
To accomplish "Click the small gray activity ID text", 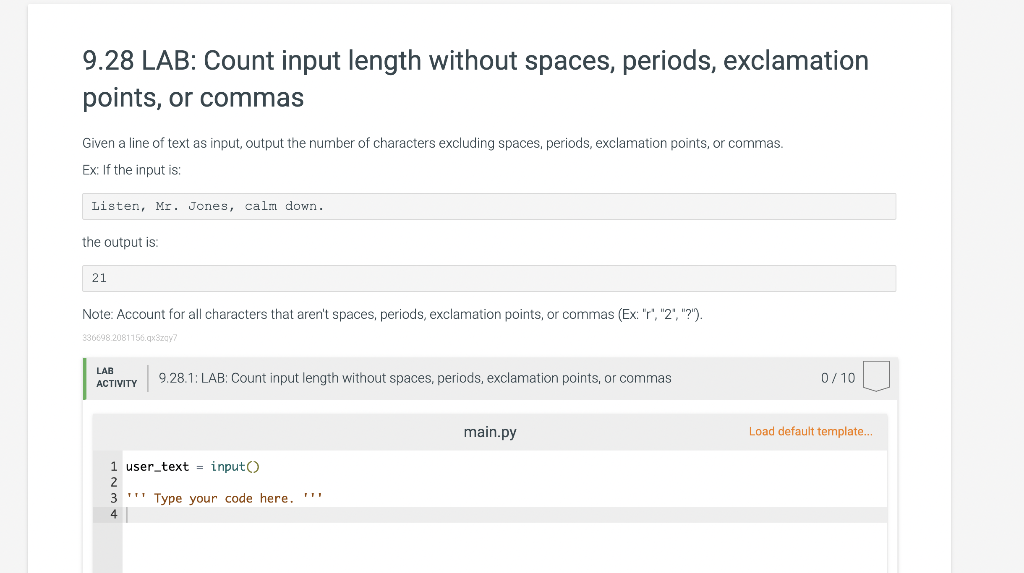I will coord(131,339).
